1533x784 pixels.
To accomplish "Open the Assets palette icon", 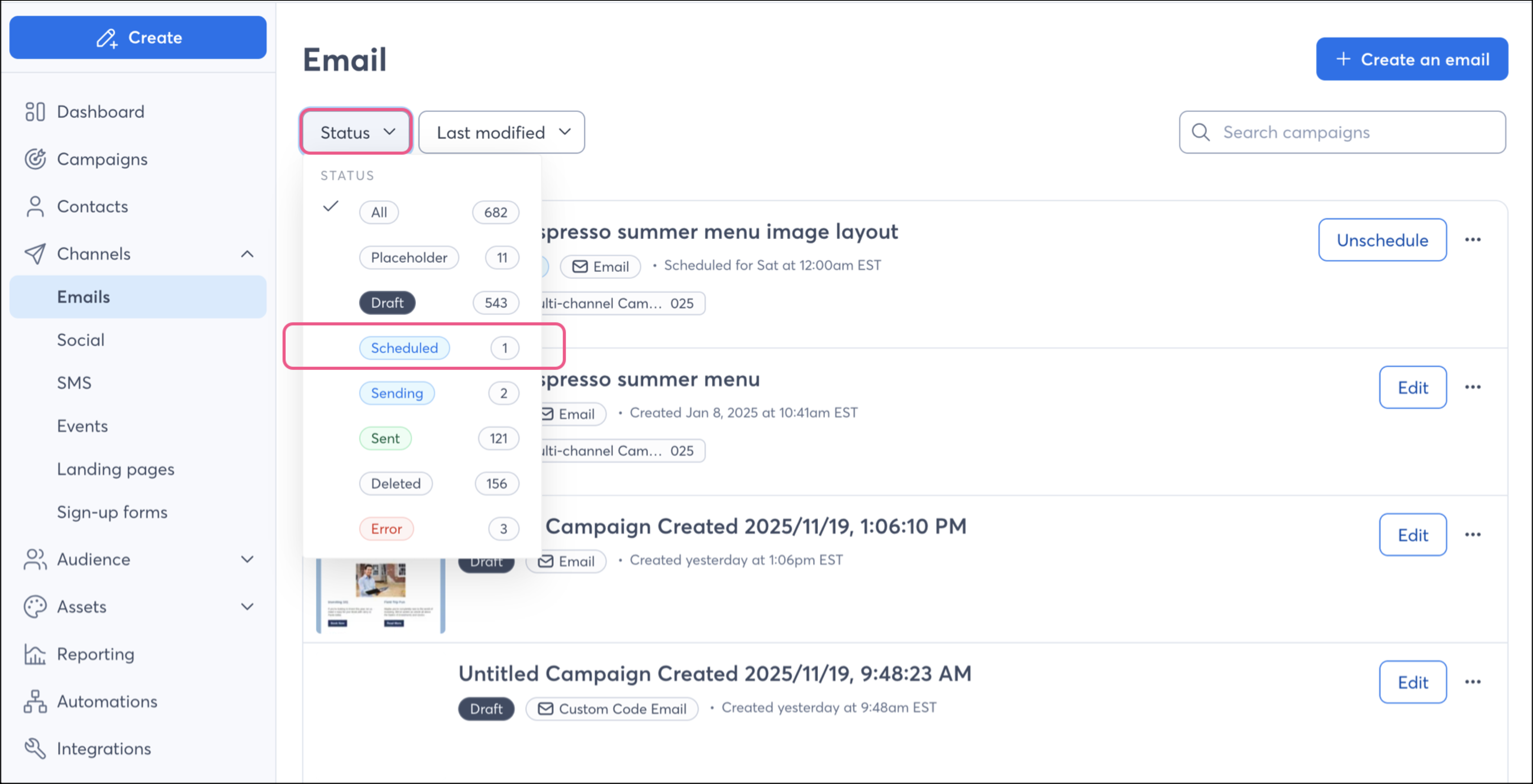I will click(x=36, y=607).
